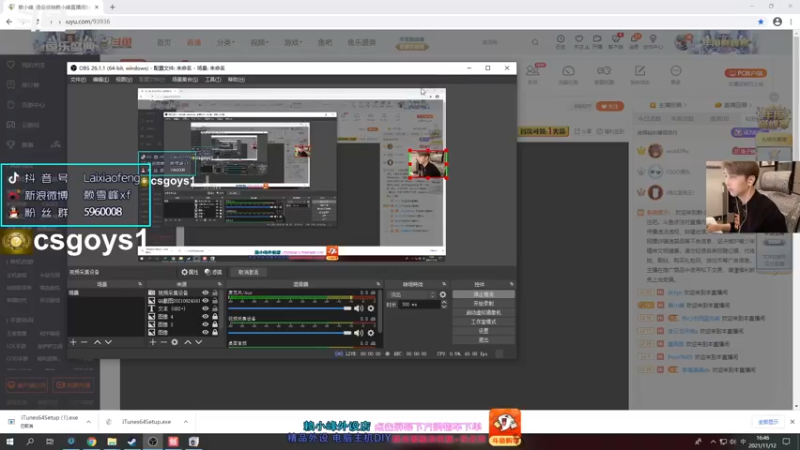
Task: Hide the 视频采集设备 source with its eye icon
Action: [205, 293]
